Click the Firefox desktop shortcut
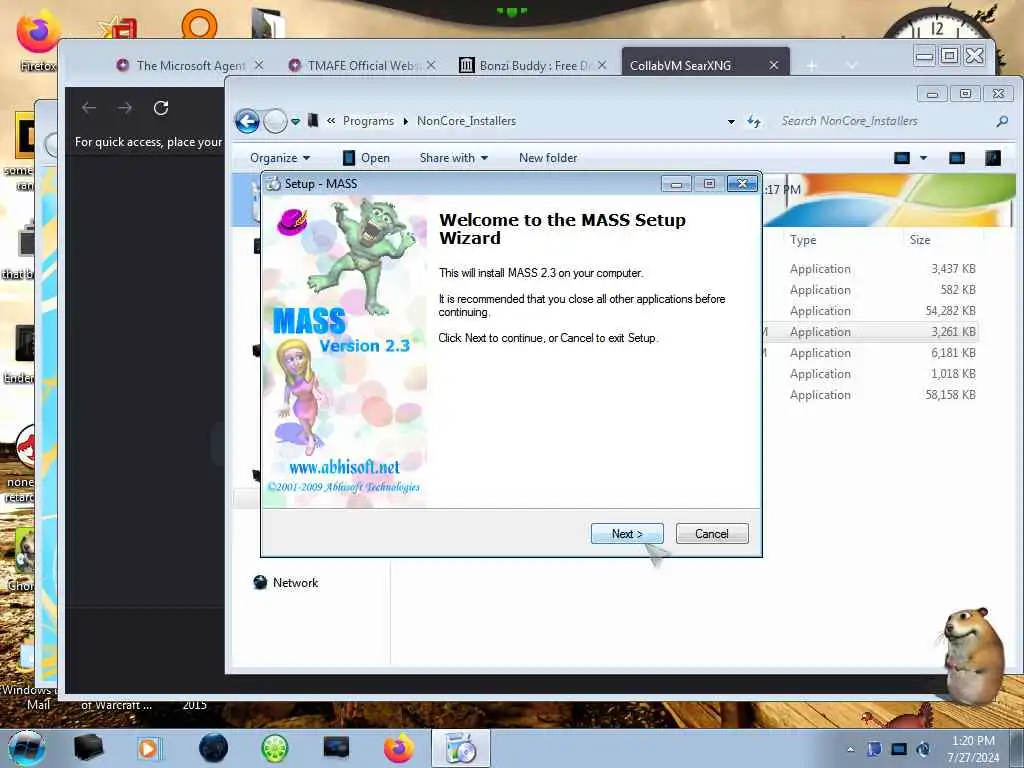The width and height of the screenshot is (1024, 768). point(38,39)
